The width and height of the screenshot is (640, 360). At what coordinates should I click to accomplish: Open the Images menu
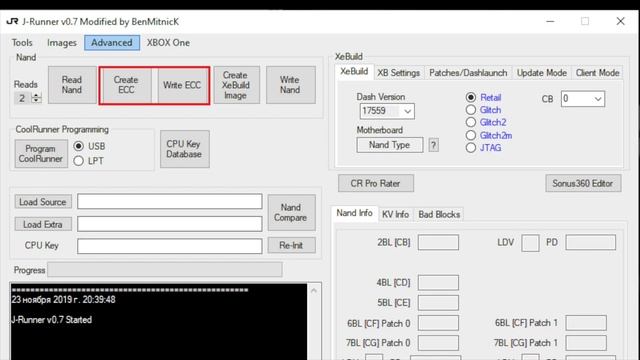pyautogui.click(x=62, y=43)
